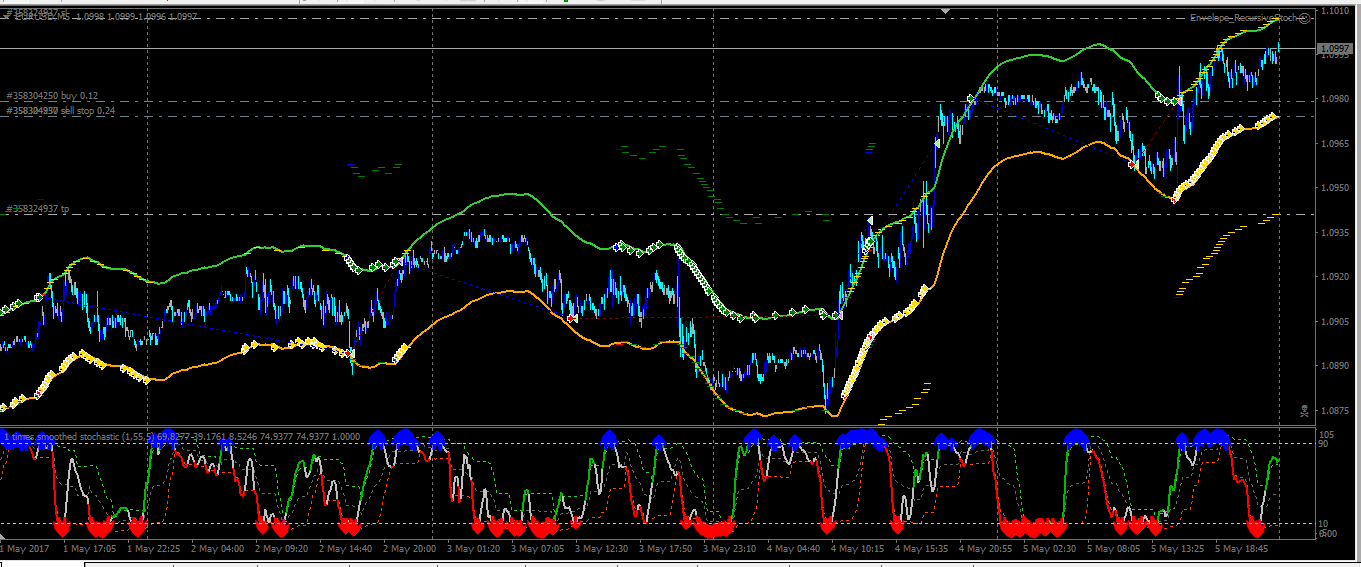Click the 1.0965 price scale label
The width and height of the screenshot is (1361, 567).
coord(1333,144)
